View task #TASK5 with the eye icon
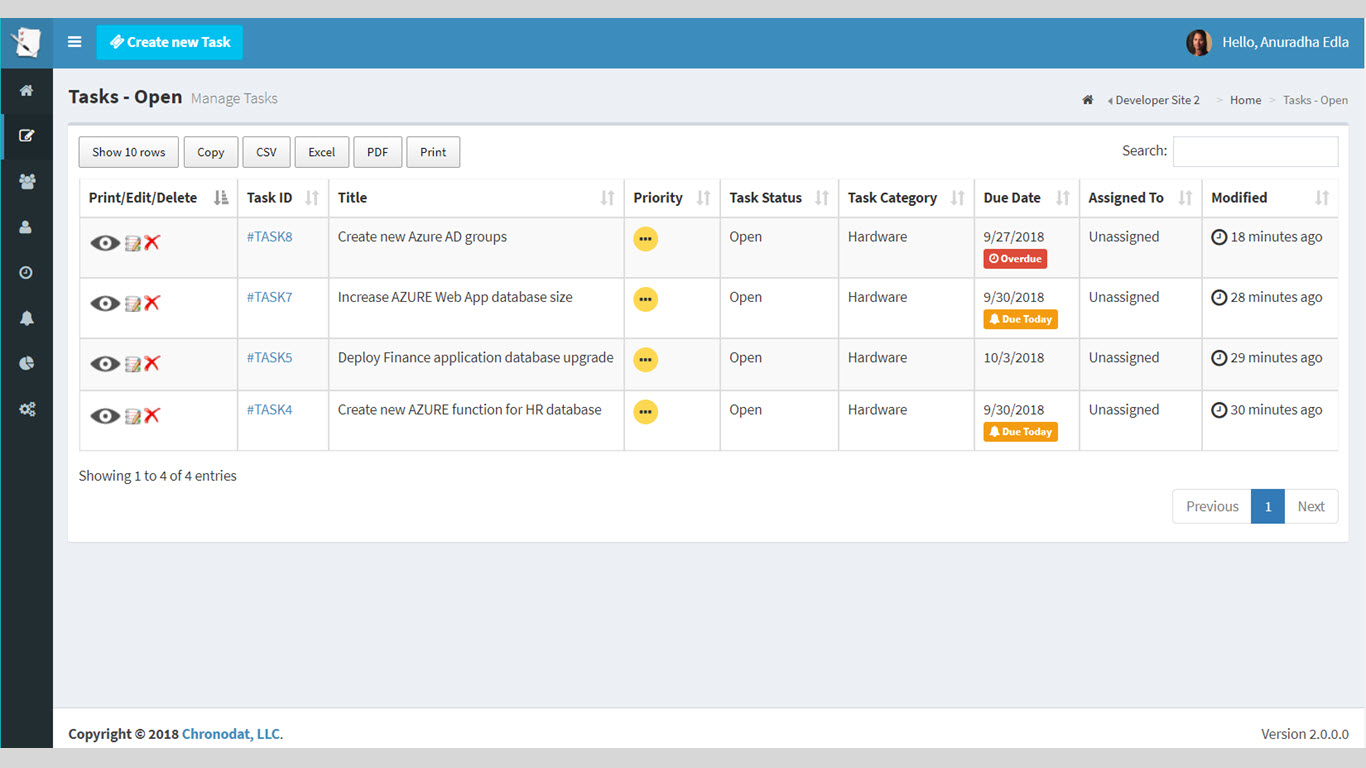 pos(105,364)
